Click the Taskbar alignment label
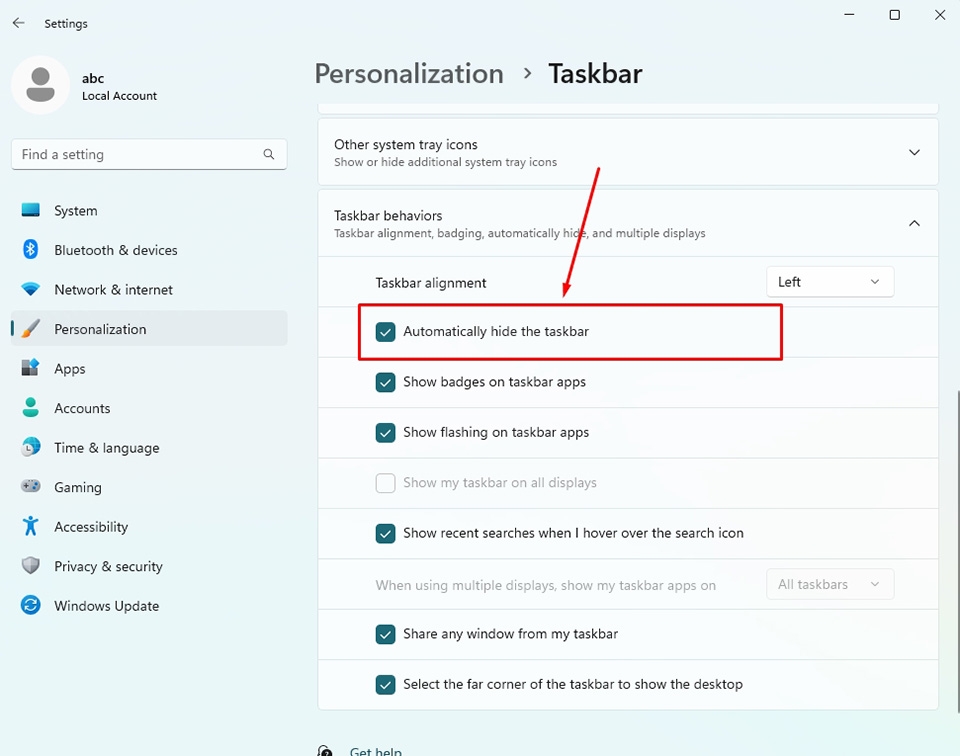This screenshot has width=960, height=756. [x=430, y=283]
